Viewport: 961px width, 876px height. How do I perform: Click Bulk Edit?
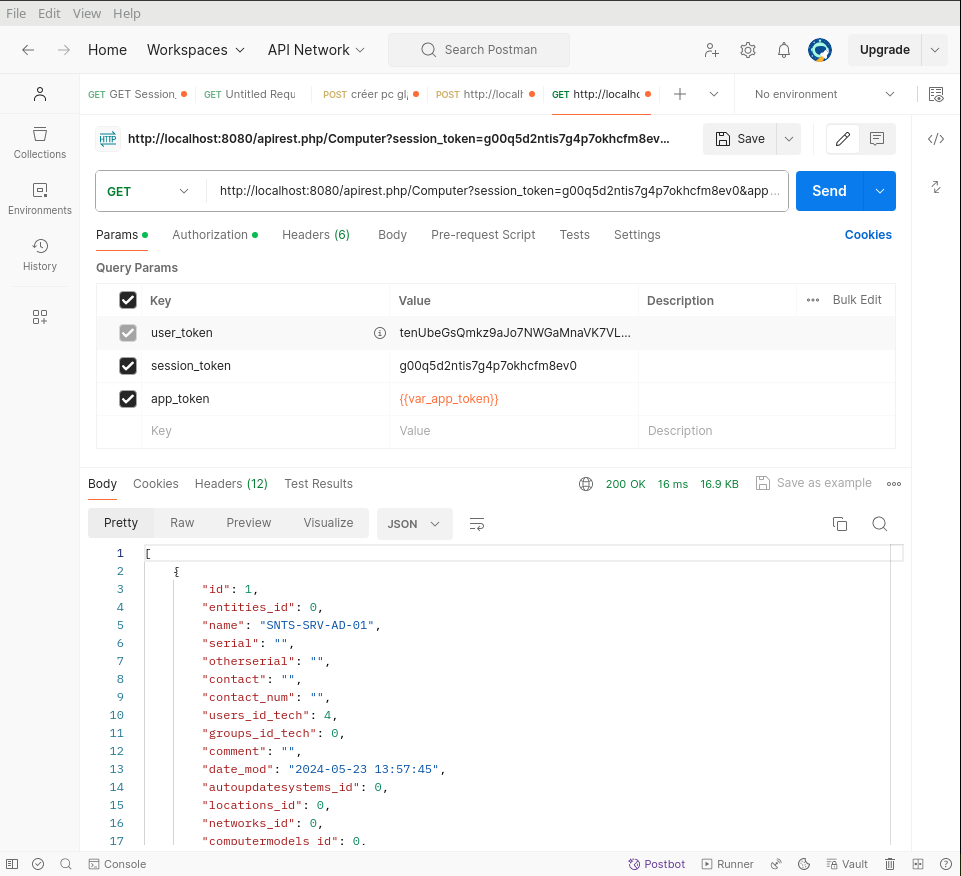click(x=857, y=300)
